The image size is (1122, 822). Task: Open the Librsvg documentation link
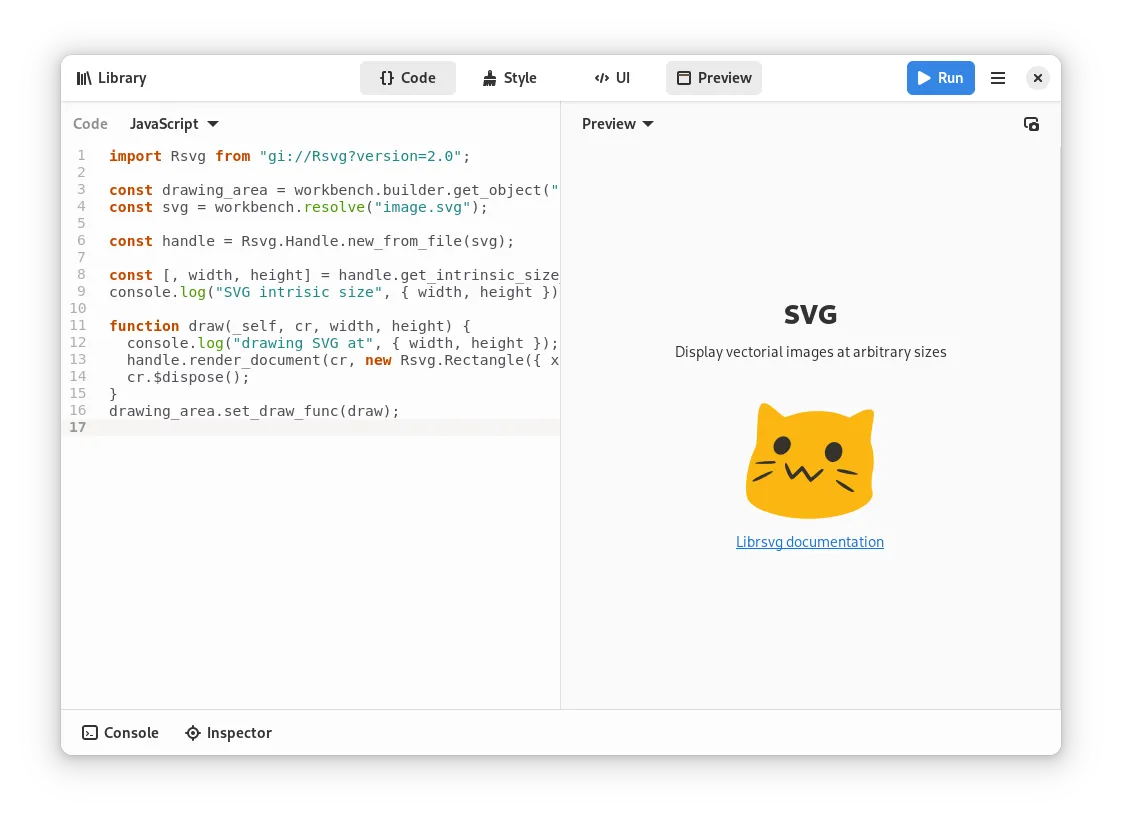click(810, 542)
